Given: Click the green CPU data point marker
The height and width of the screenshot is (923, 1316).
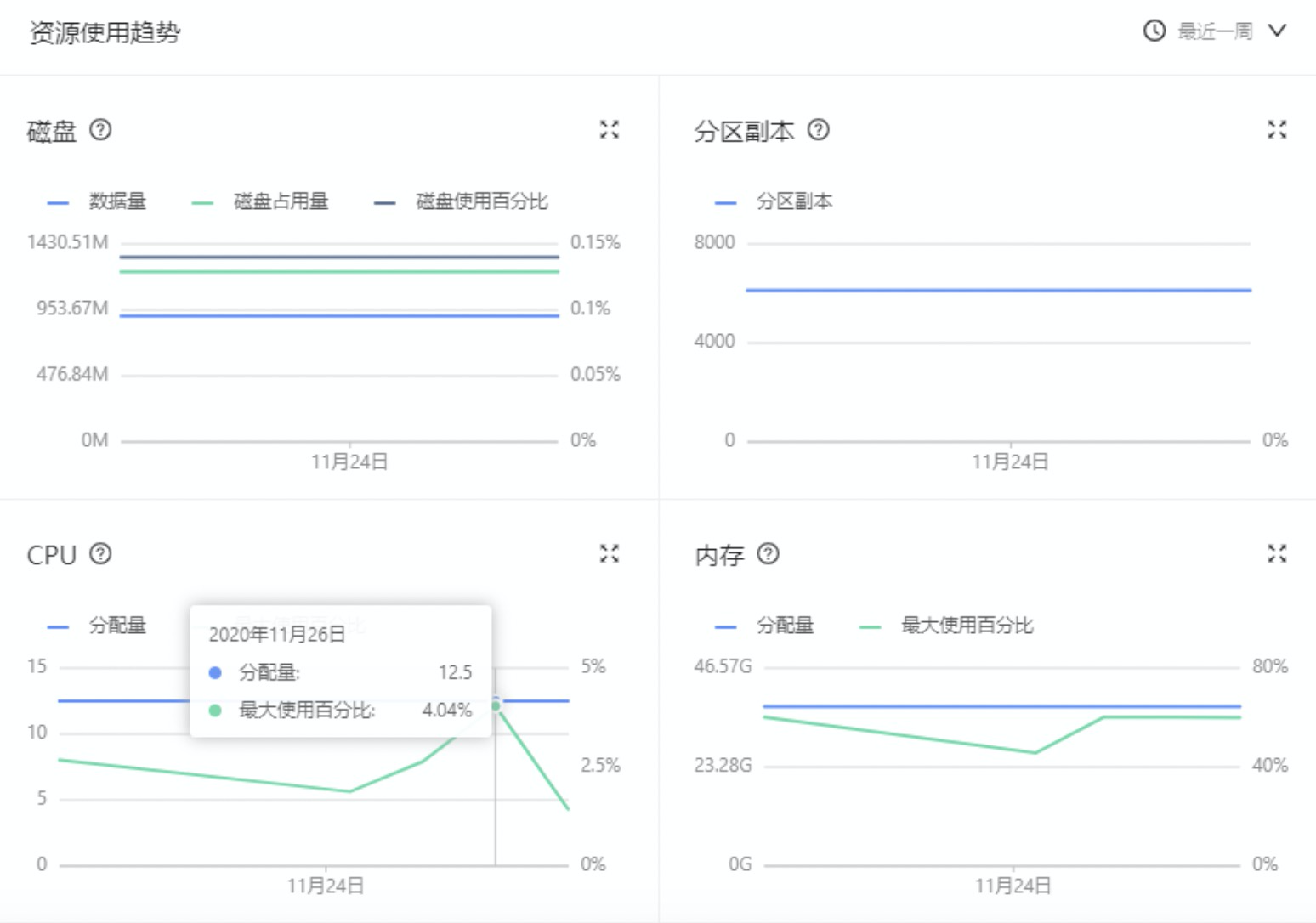Looking at the screenshot, I should tap(496, 706).
